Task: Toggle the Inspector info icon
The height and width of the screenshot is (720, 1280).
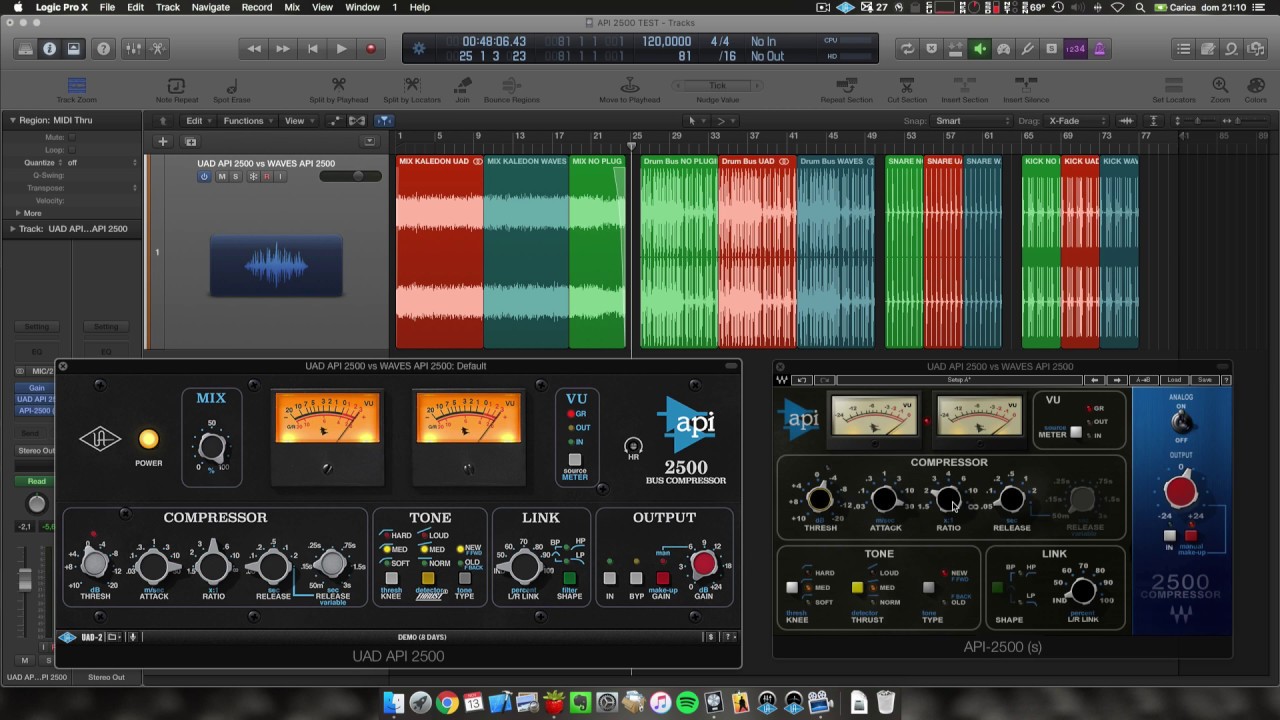Action: [49, 48]
